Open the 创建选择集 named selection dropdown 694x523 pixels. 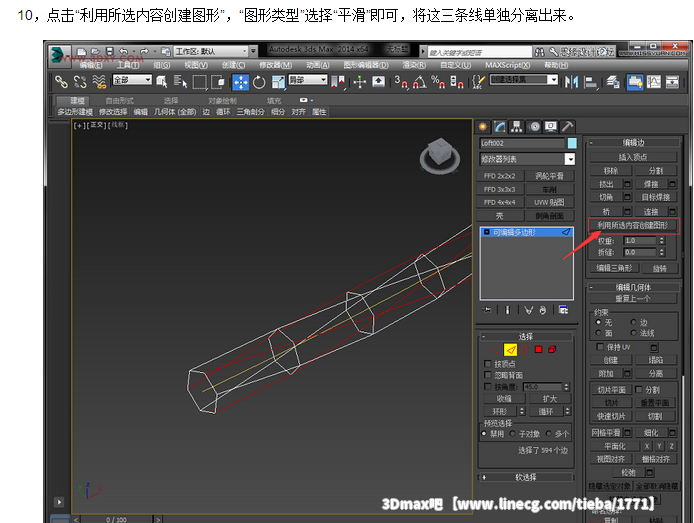pyautogui.click(x=524, y=80)
